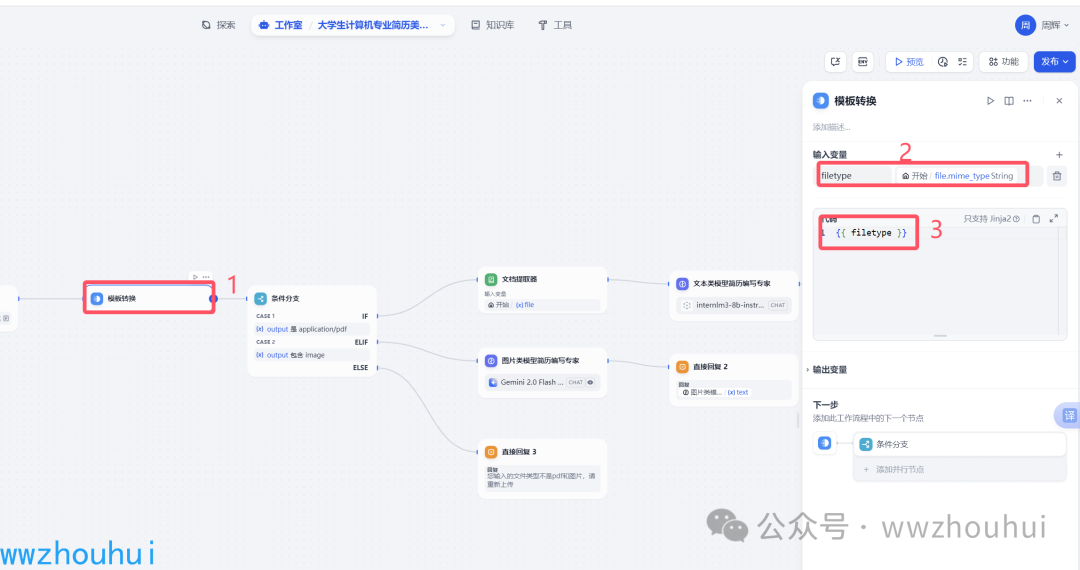
Task: Go to the 知识库 tab
Action: pos(493,25)
